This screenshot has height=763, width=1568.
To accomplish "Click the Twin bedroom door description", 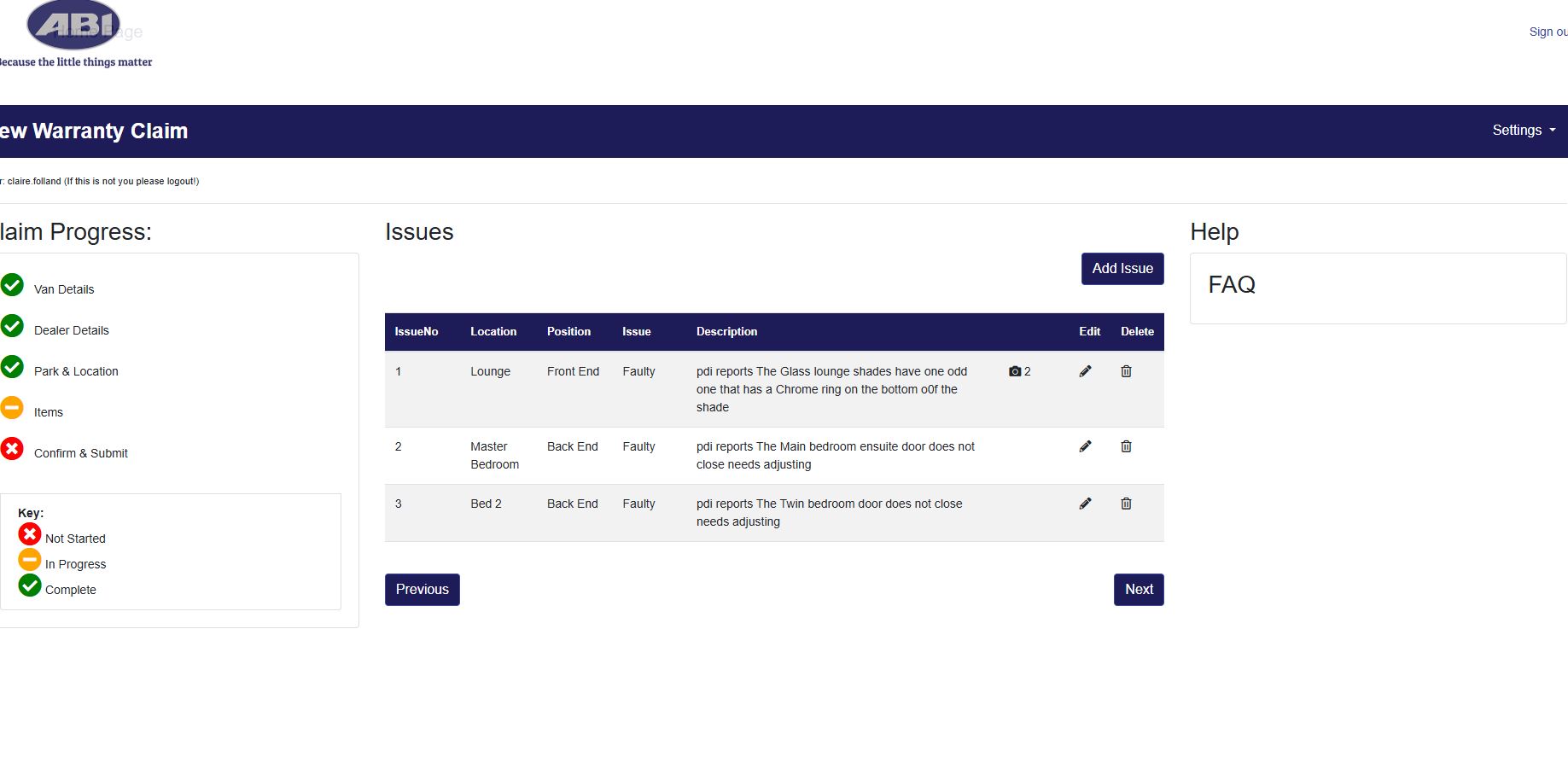I will pos(830,513).
